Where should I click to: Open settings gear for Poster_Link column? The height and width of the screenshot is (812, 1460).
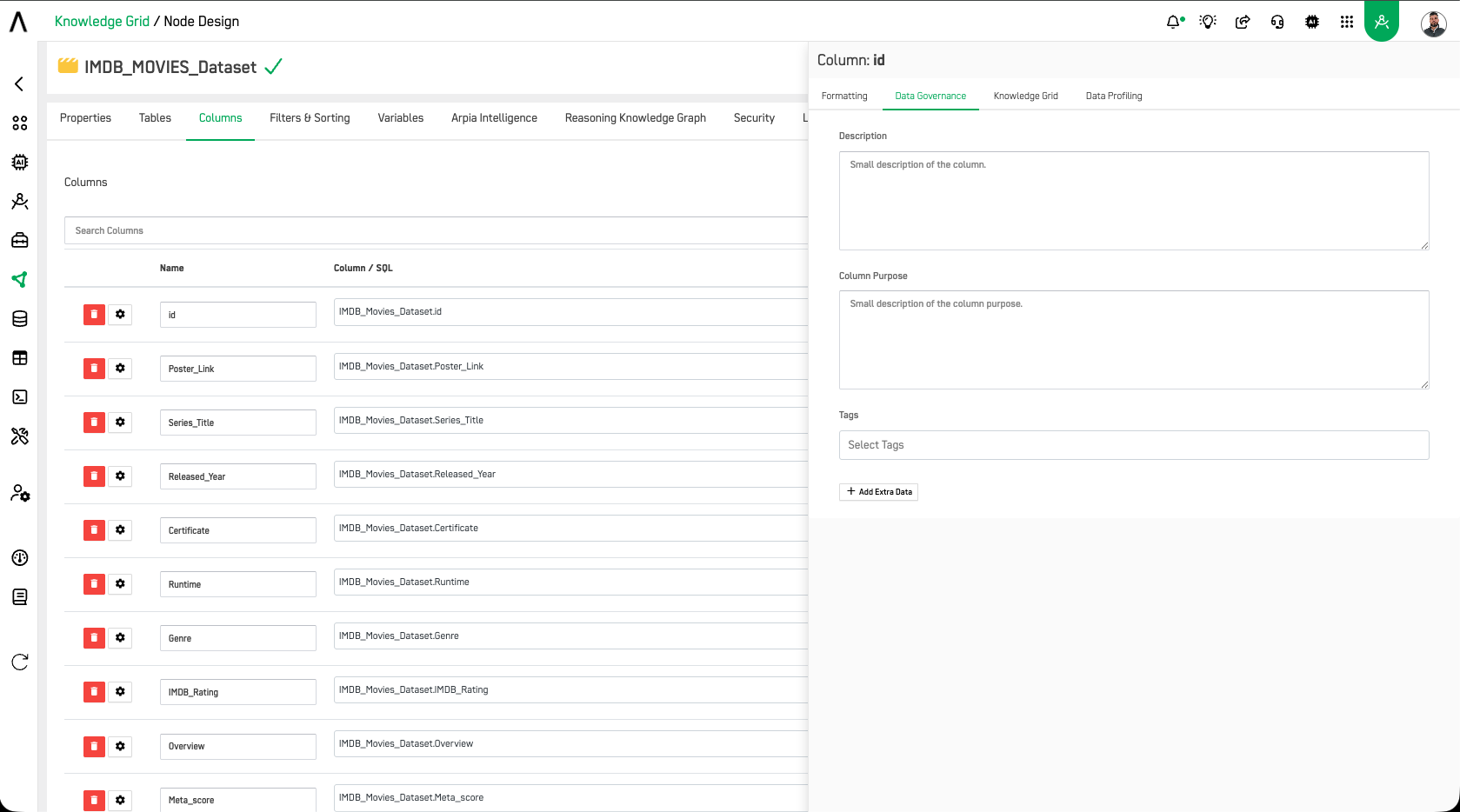tap(120, 368)
